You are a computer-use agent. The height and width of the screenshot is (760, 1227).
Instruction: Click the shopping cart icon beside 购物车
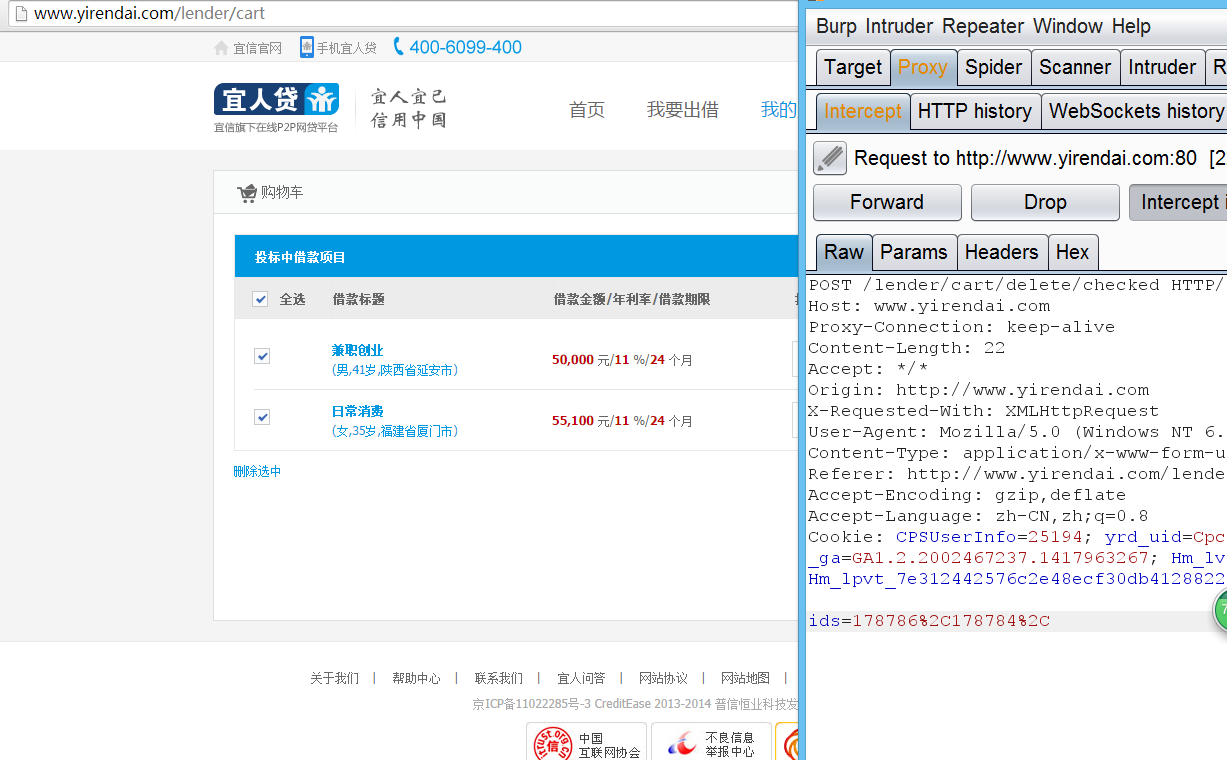pos(246,193)
